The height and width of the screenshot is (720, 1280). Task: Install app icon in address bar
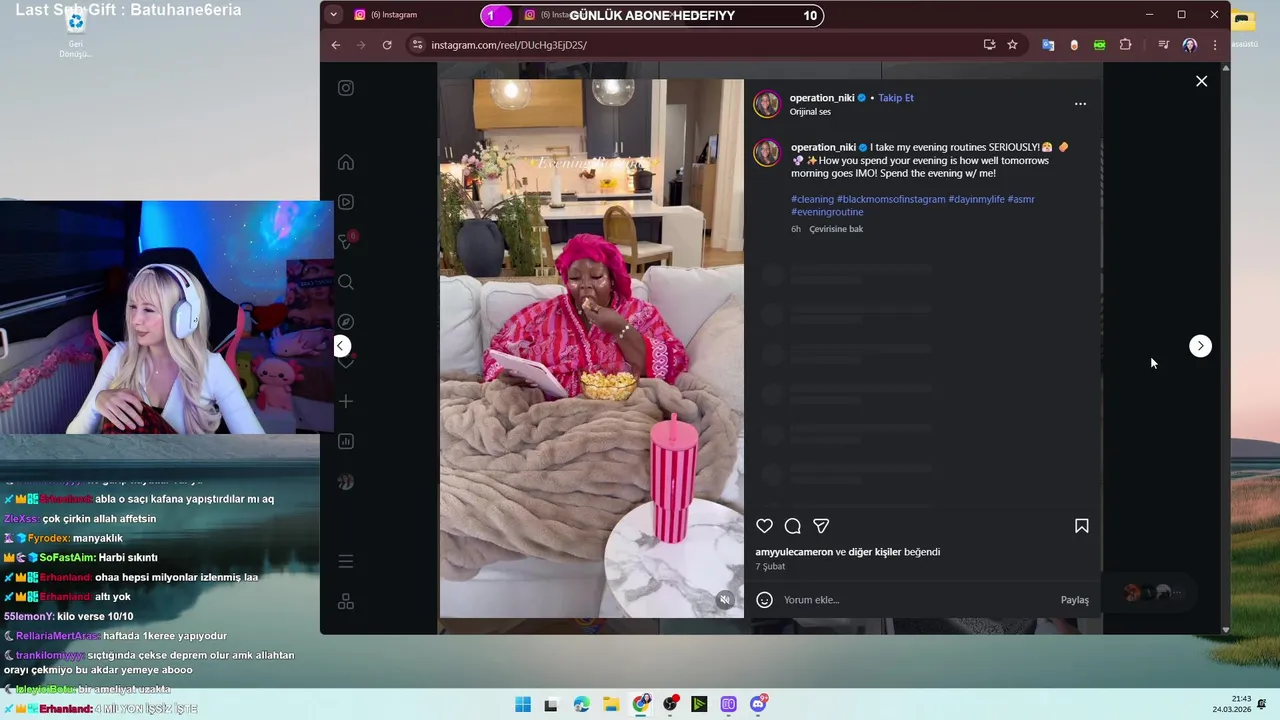pyautogui.click(x=989, y=45)
